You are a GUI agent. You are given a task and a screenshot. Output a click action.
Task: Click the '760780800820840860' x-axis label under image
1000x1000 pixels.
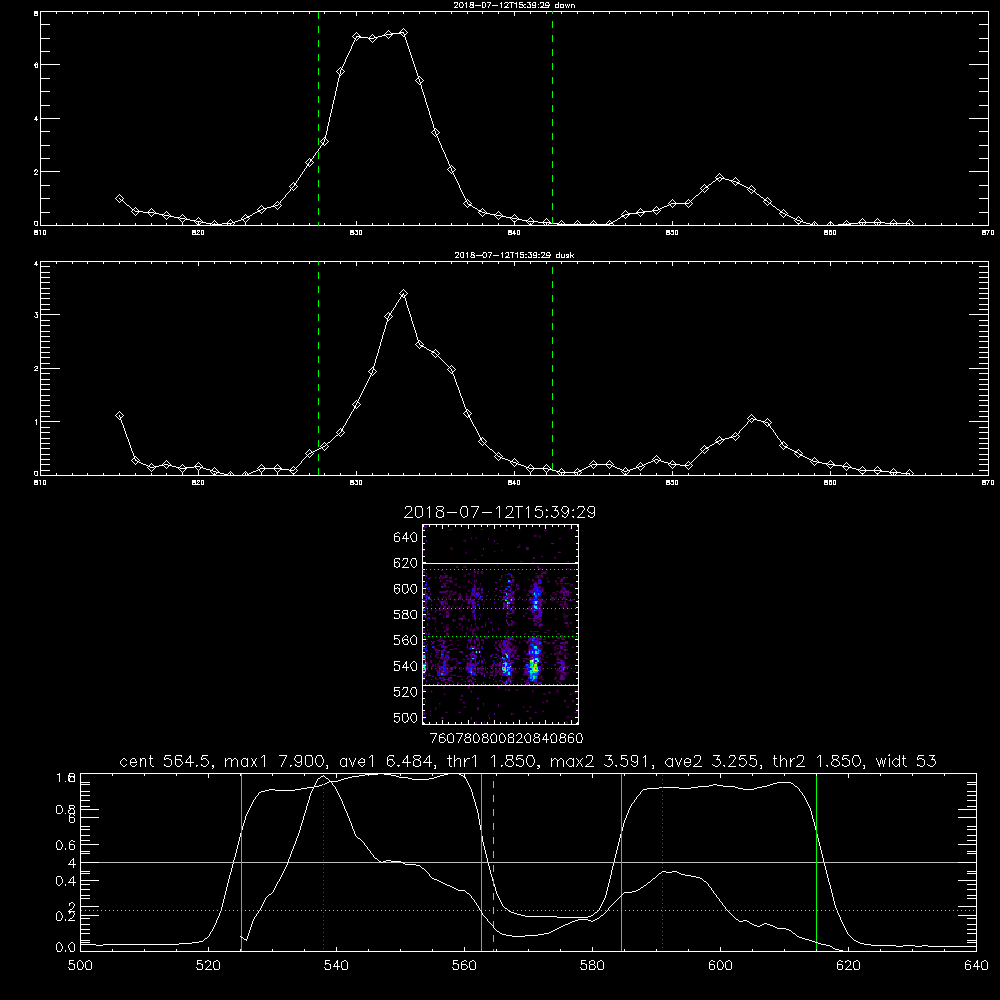tap(506, 739)
